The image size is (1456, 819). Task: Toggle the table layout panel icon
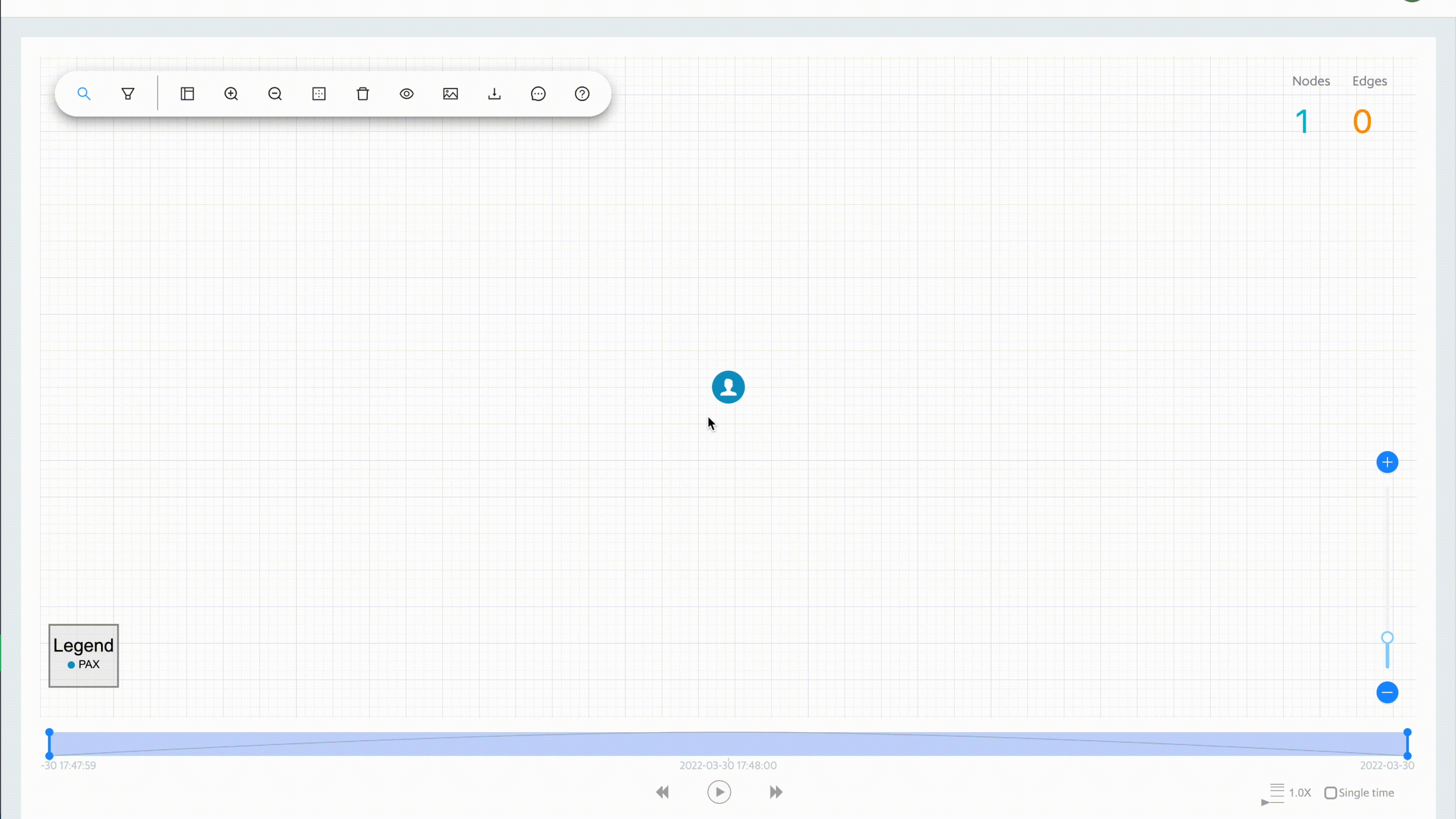187,94
